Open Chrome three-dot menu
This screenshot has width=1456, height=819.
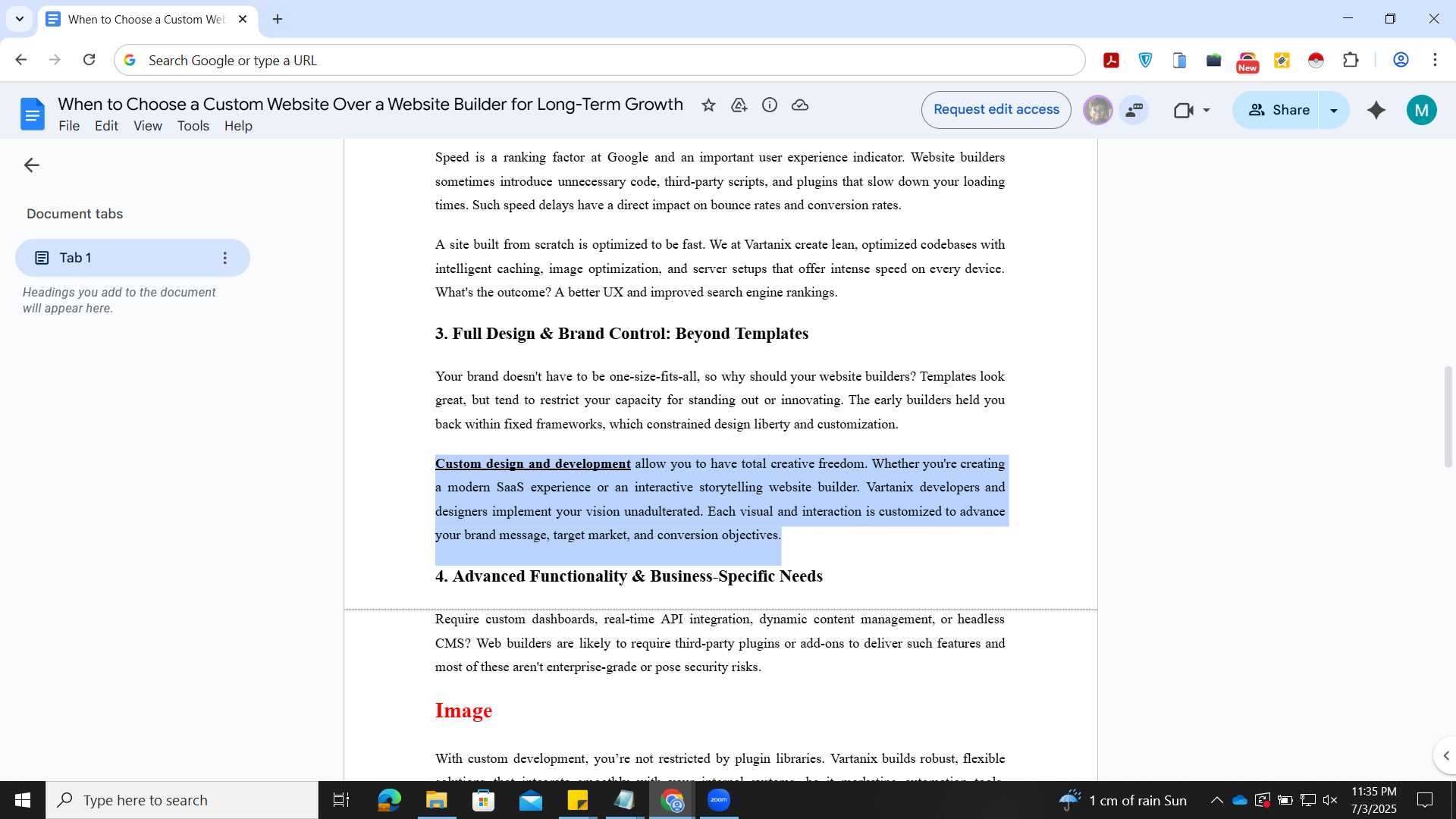click(x=1435, y=61)
